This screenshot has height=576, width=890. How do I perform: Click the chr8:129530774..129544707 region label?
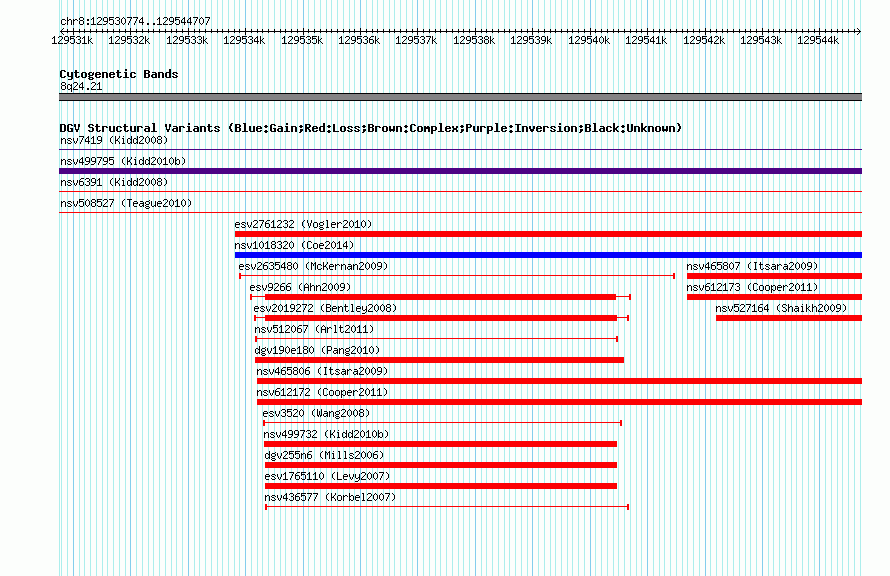point(135,21)
